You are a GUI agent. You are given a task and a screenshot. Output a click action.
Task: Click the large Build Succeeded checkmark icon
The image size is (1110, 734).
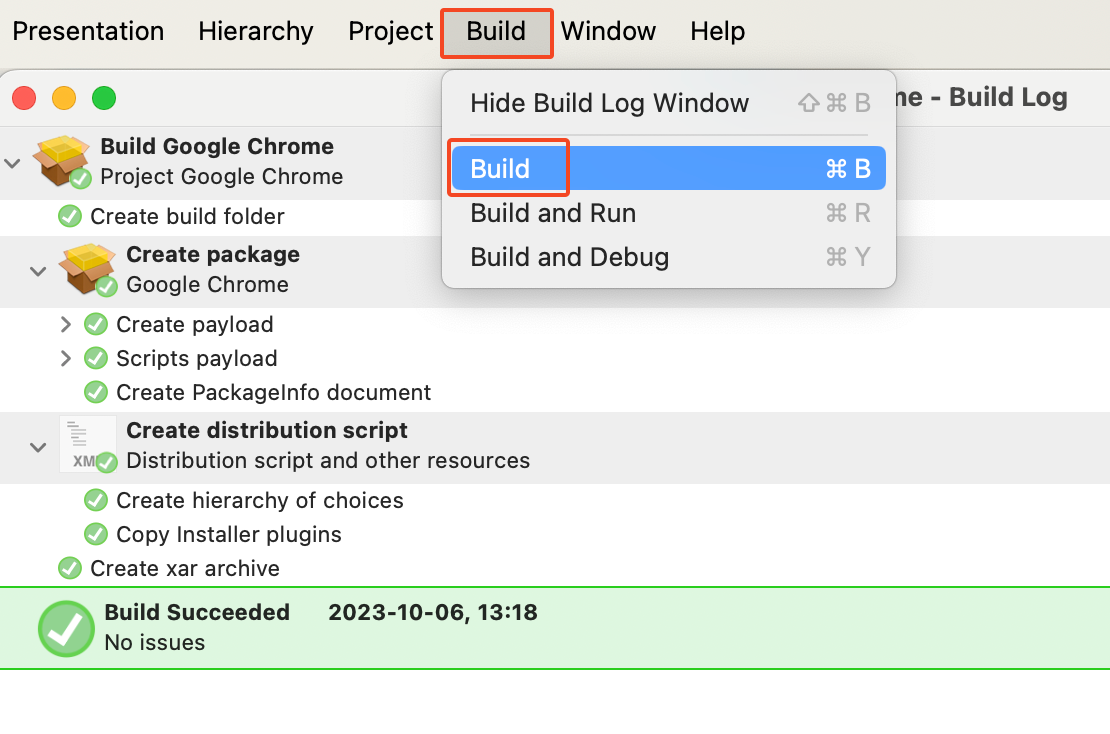point(67,628)
